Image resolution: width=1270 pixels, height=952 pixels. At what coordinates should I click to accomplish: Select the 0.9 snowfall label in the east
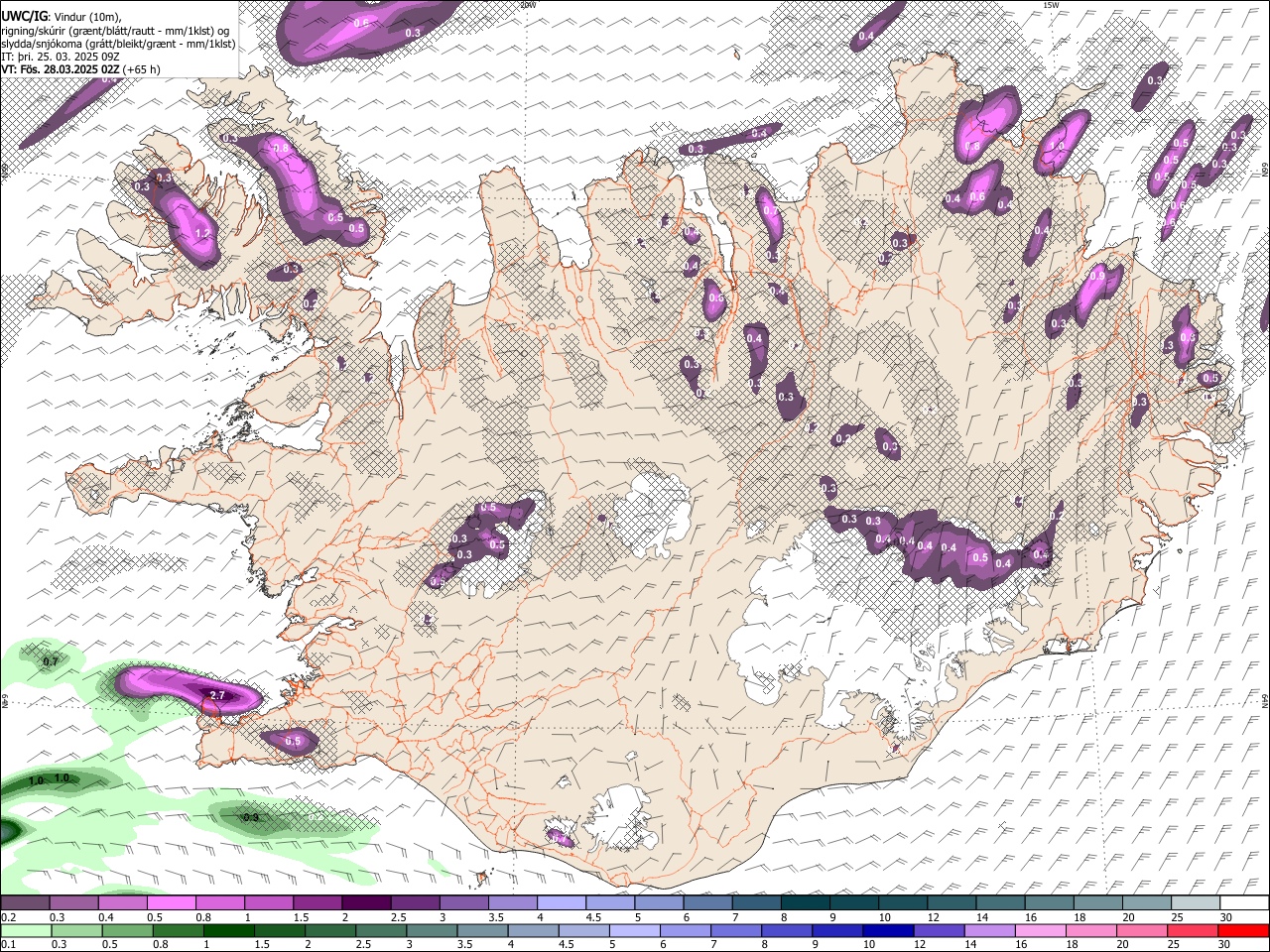point(1097,277)
